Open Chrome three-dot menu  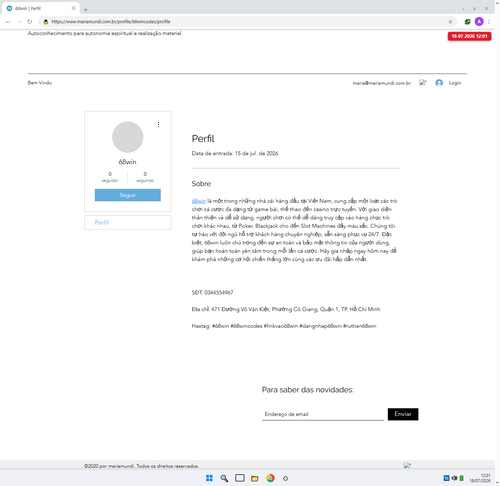pos(489,22)
